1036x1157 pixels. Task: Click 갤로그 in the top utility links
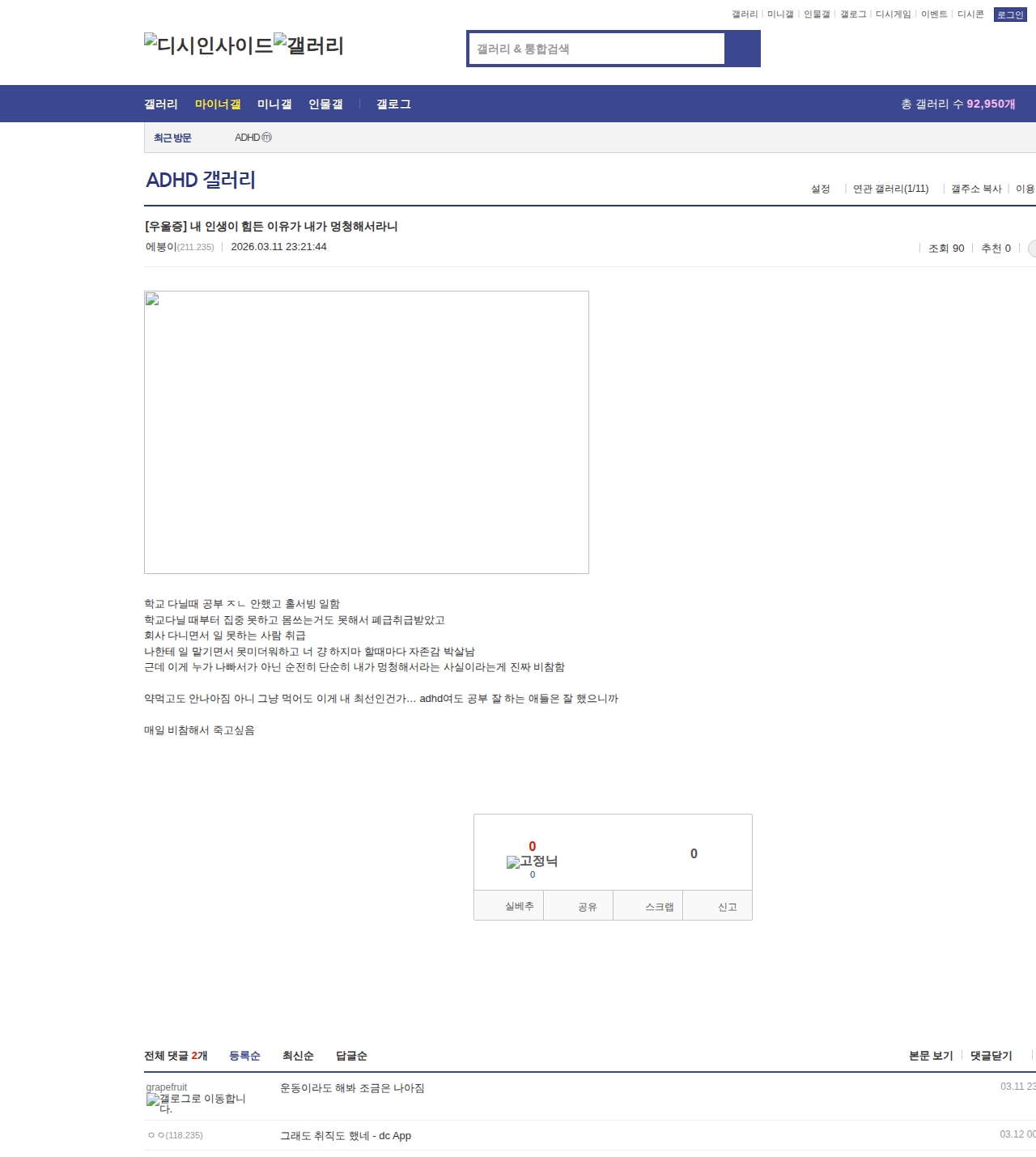point(853,15)
